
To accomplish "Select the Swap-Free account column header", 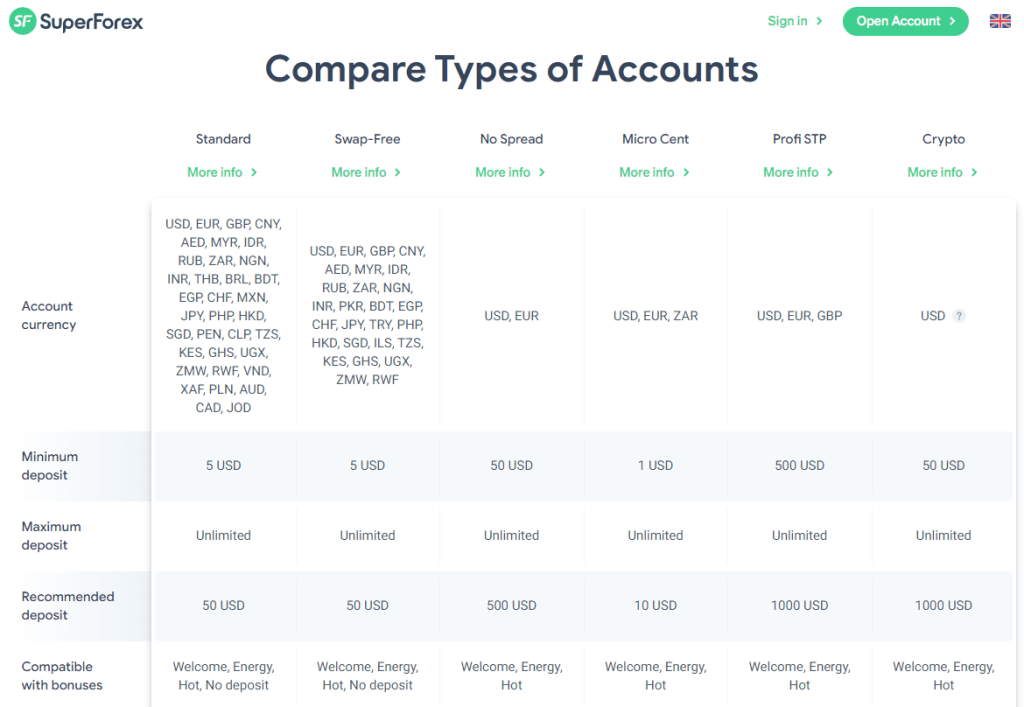I will point(367,139).
